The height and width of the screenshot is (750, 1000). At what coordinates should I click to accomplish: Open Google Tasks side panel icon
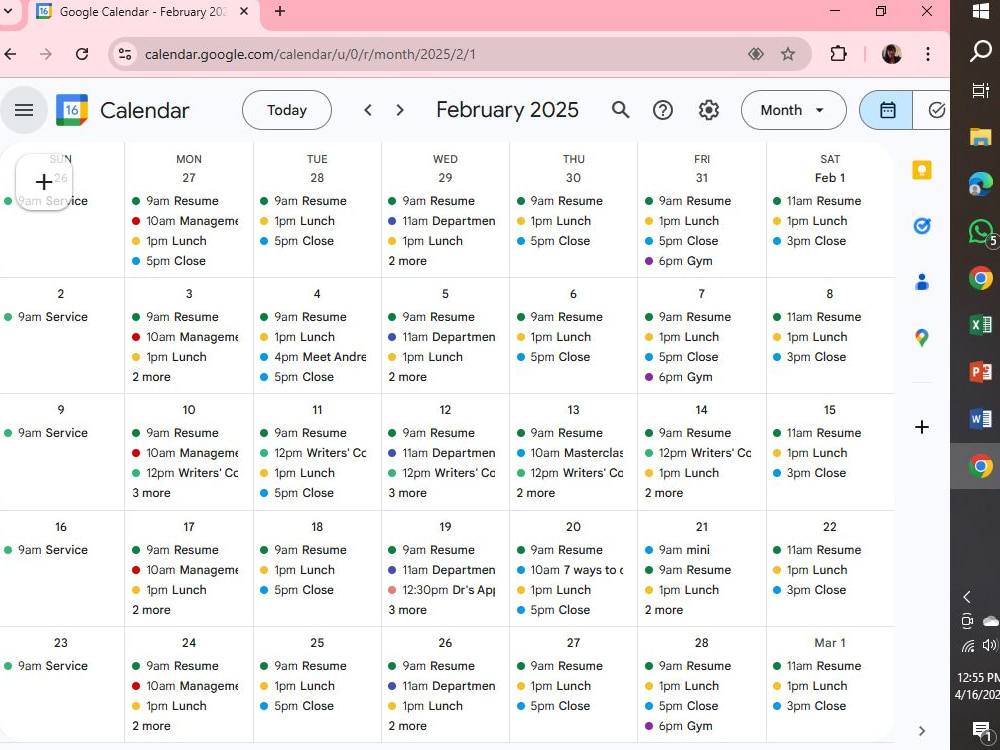(x=922, y=226)
